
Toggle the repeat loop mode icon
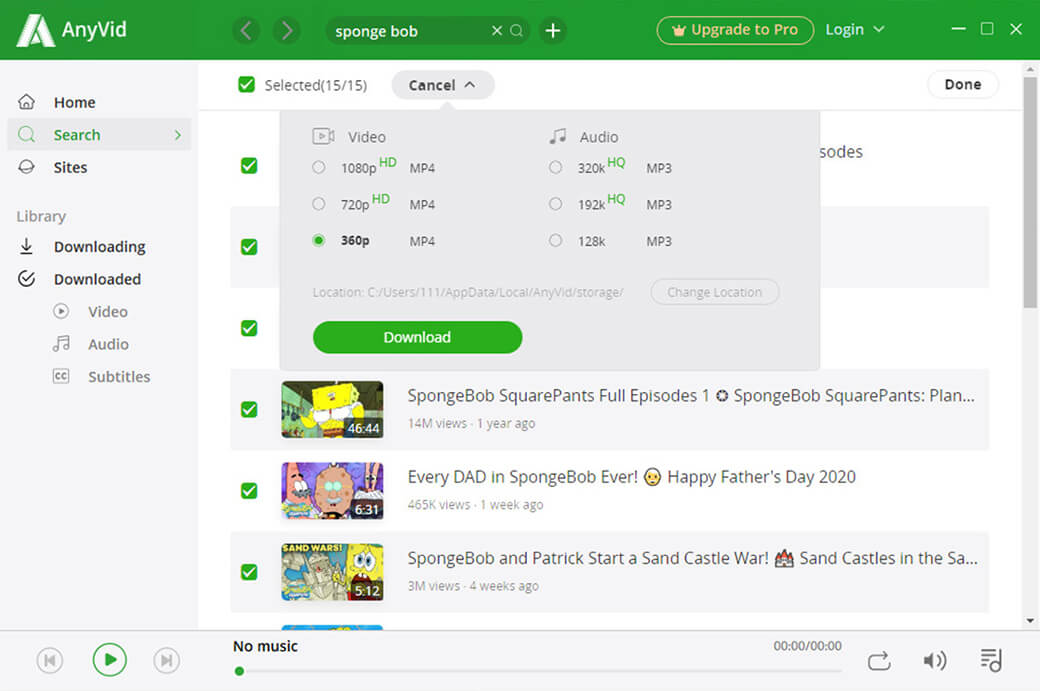point(879,661)
